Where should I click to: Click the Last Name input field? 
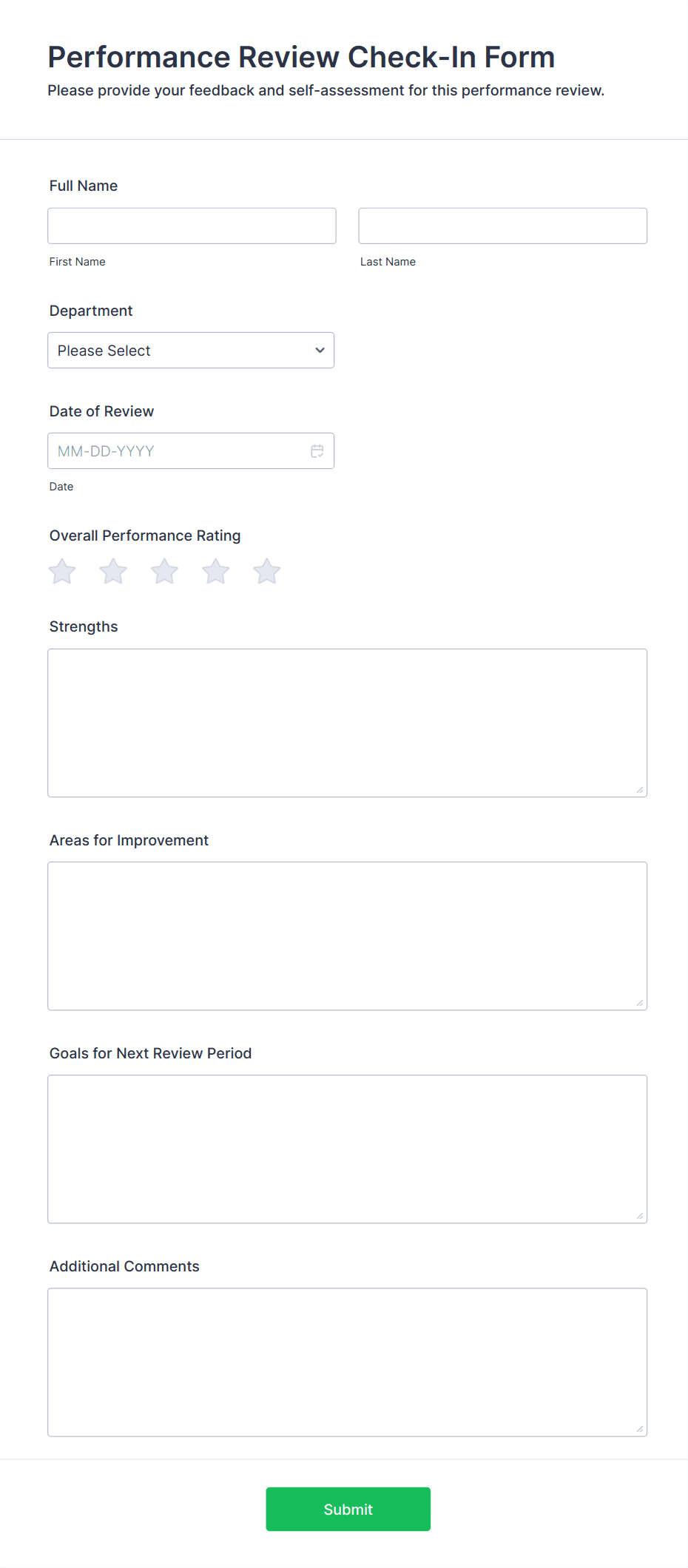[x=502, y=226]
